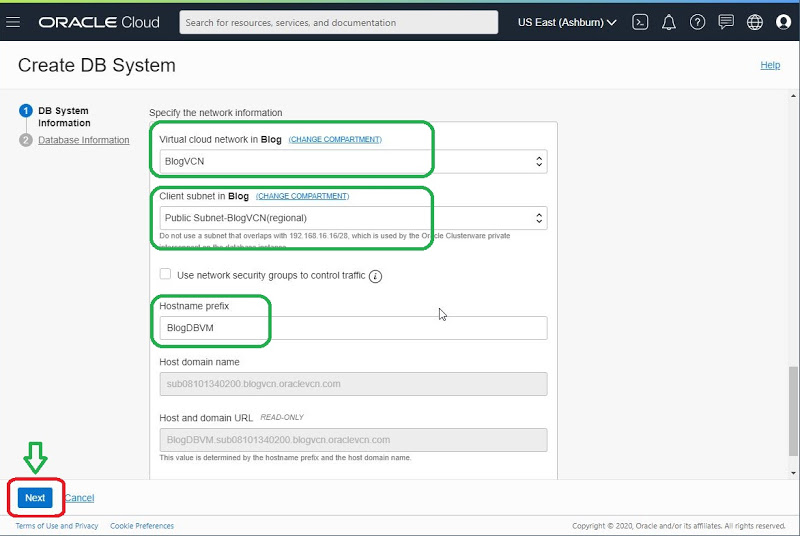Enable network security groups checkbox
The width and height of the screenshot is (800, 536).
pyautogui.click(x=165, y=274)
